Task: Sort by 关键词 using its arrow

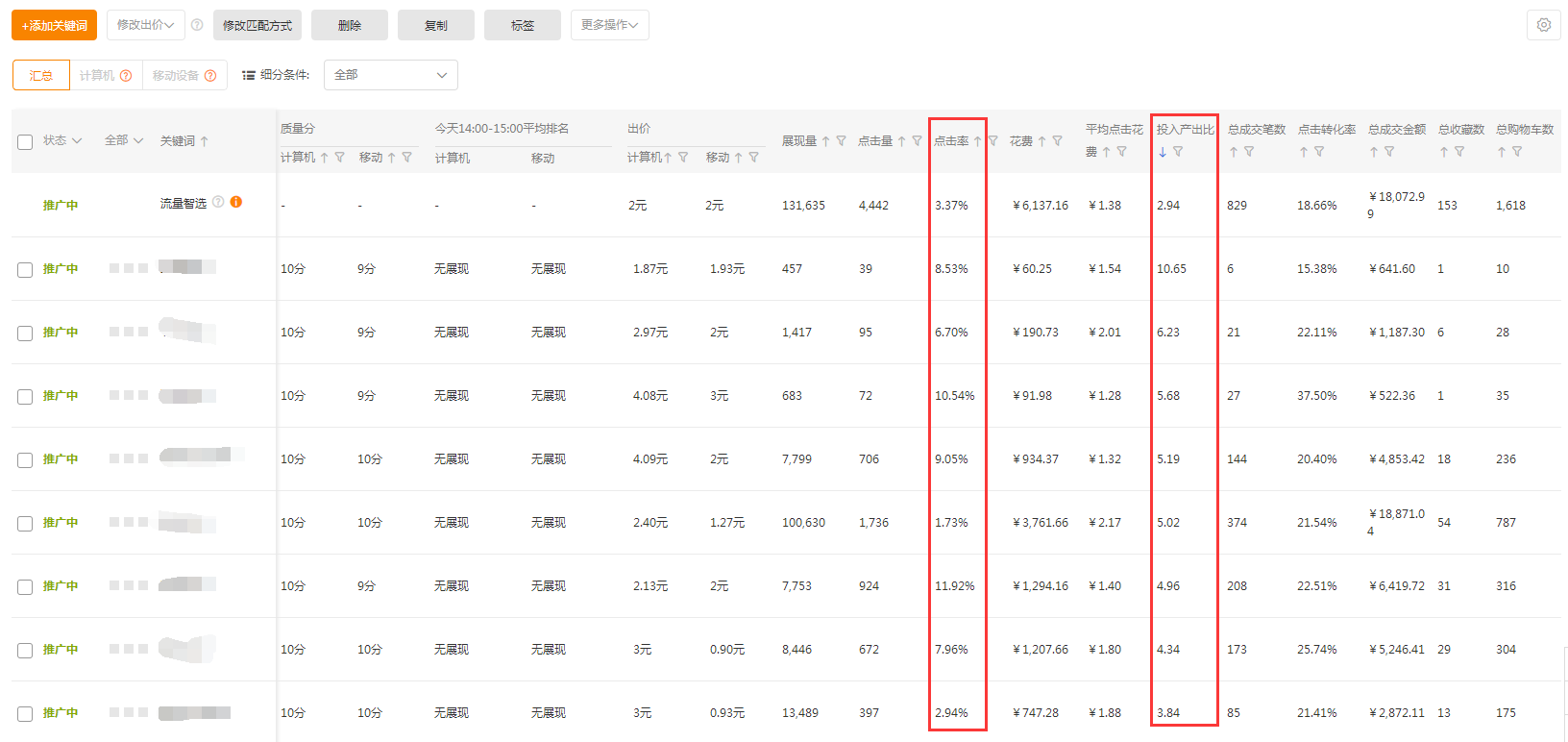Action: pos(205,141)
